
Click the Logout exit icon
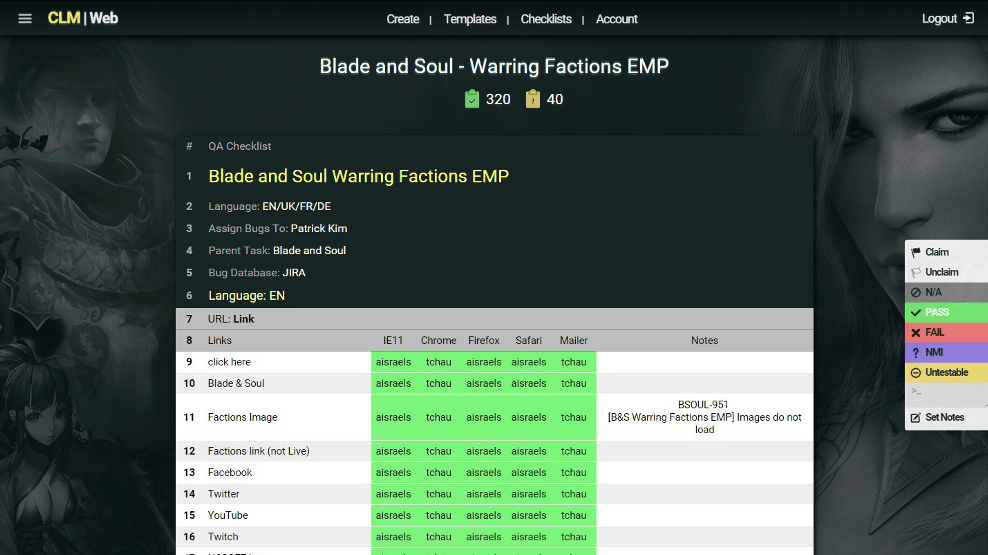tap(968, 18)
